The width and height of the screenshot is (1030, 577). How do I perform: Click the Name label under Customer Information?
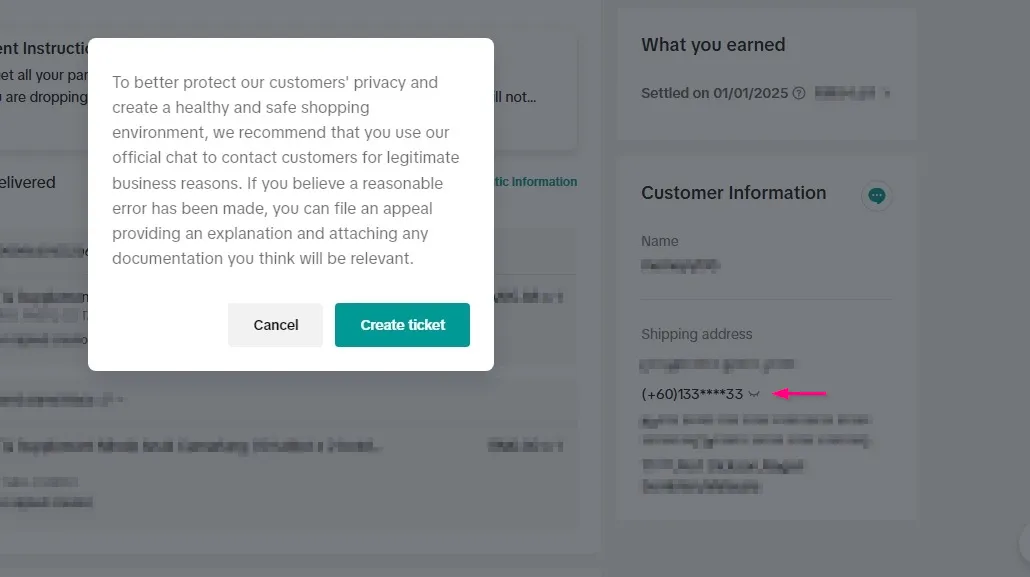point(659,241)
